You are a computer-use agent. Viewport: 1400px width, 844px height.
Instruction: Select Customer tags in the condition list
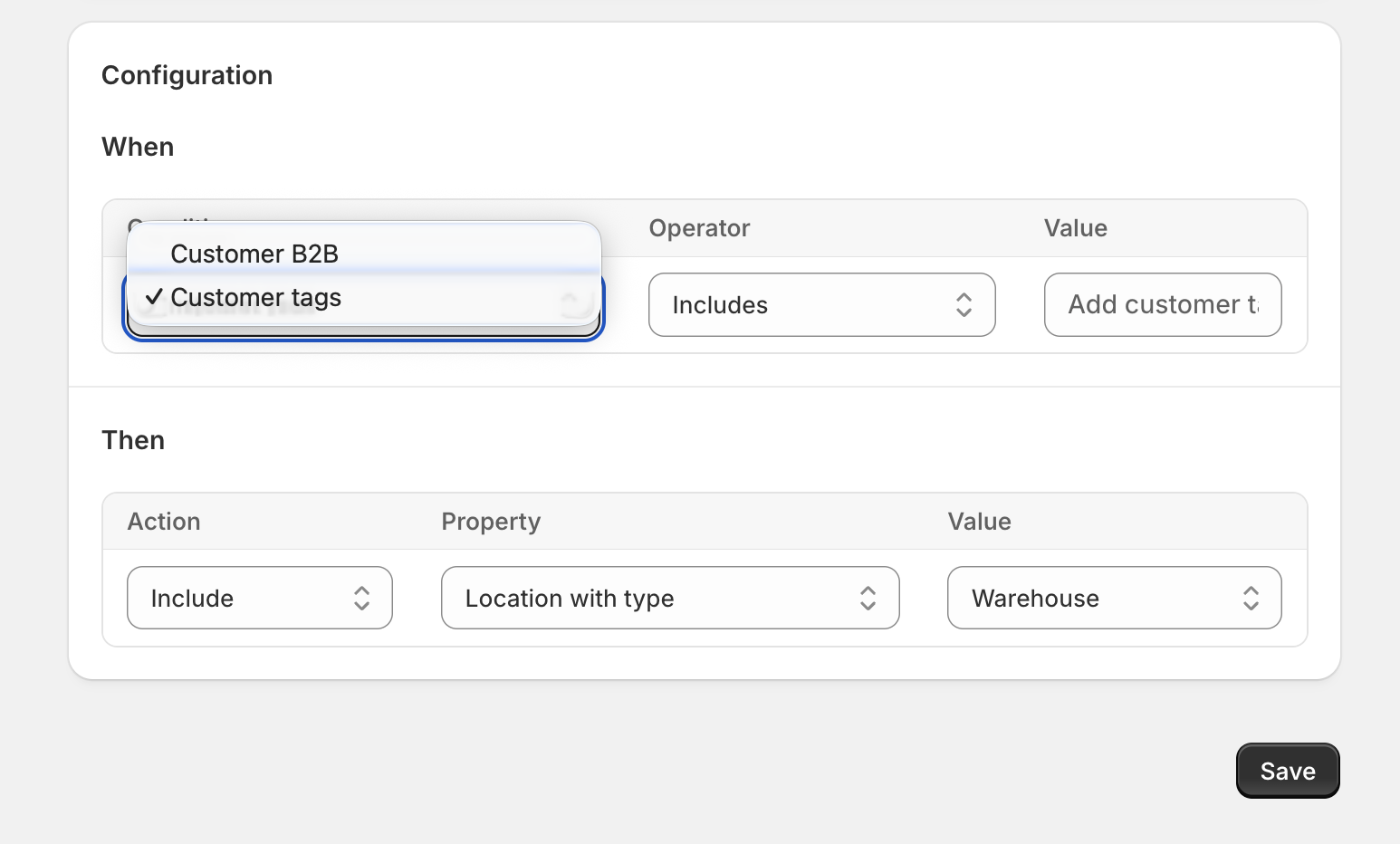[256, 297]
